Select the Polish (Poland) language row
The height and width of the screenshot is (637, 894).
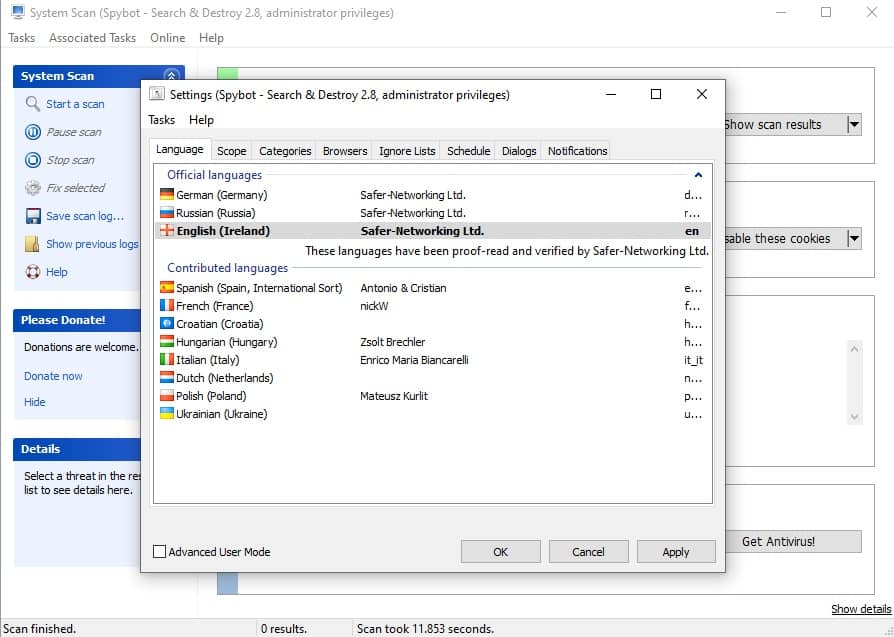point(433,396)
